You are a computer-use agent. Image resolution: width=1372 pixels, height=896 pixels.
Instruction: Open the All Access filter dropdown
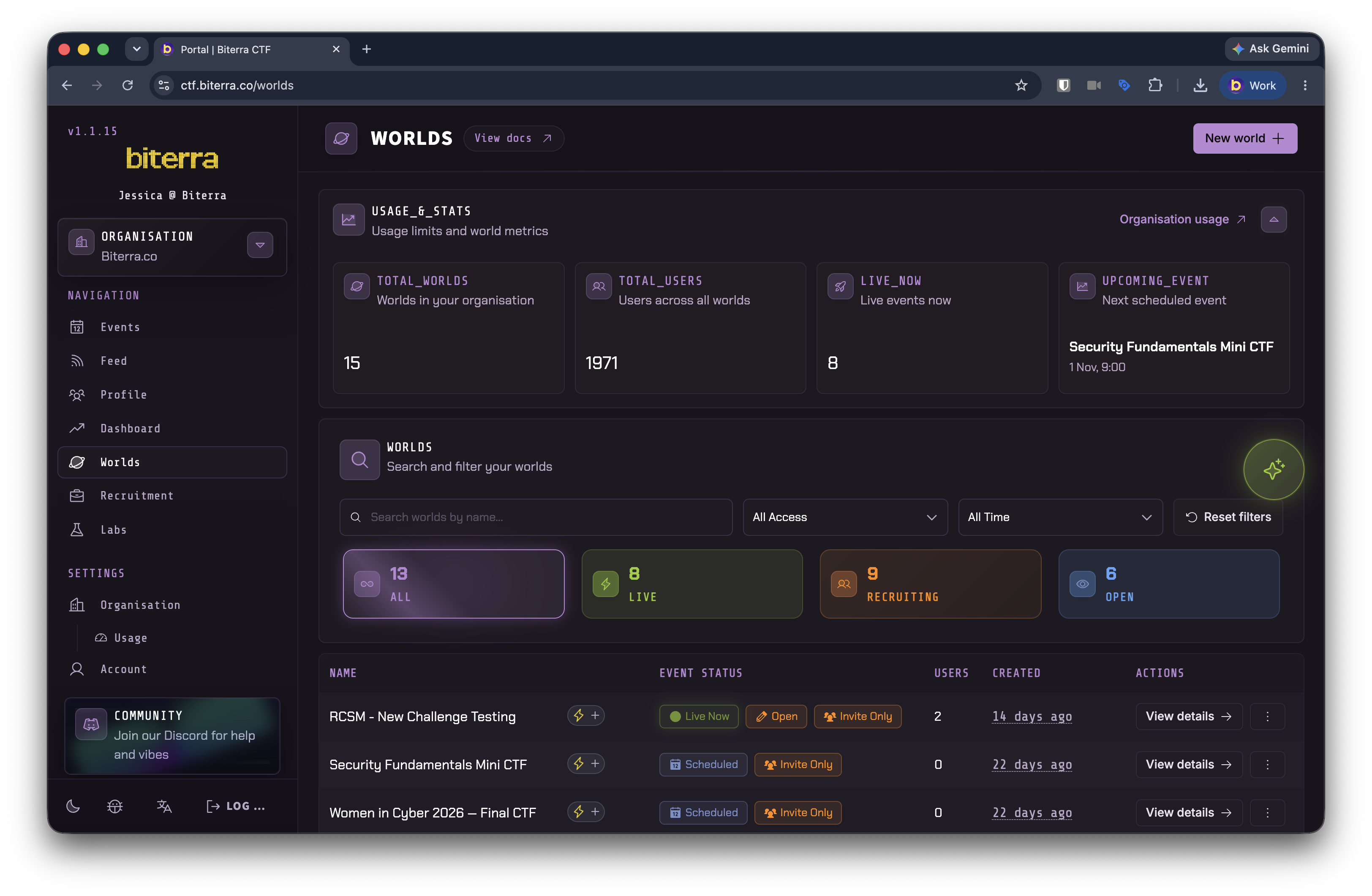844,517
